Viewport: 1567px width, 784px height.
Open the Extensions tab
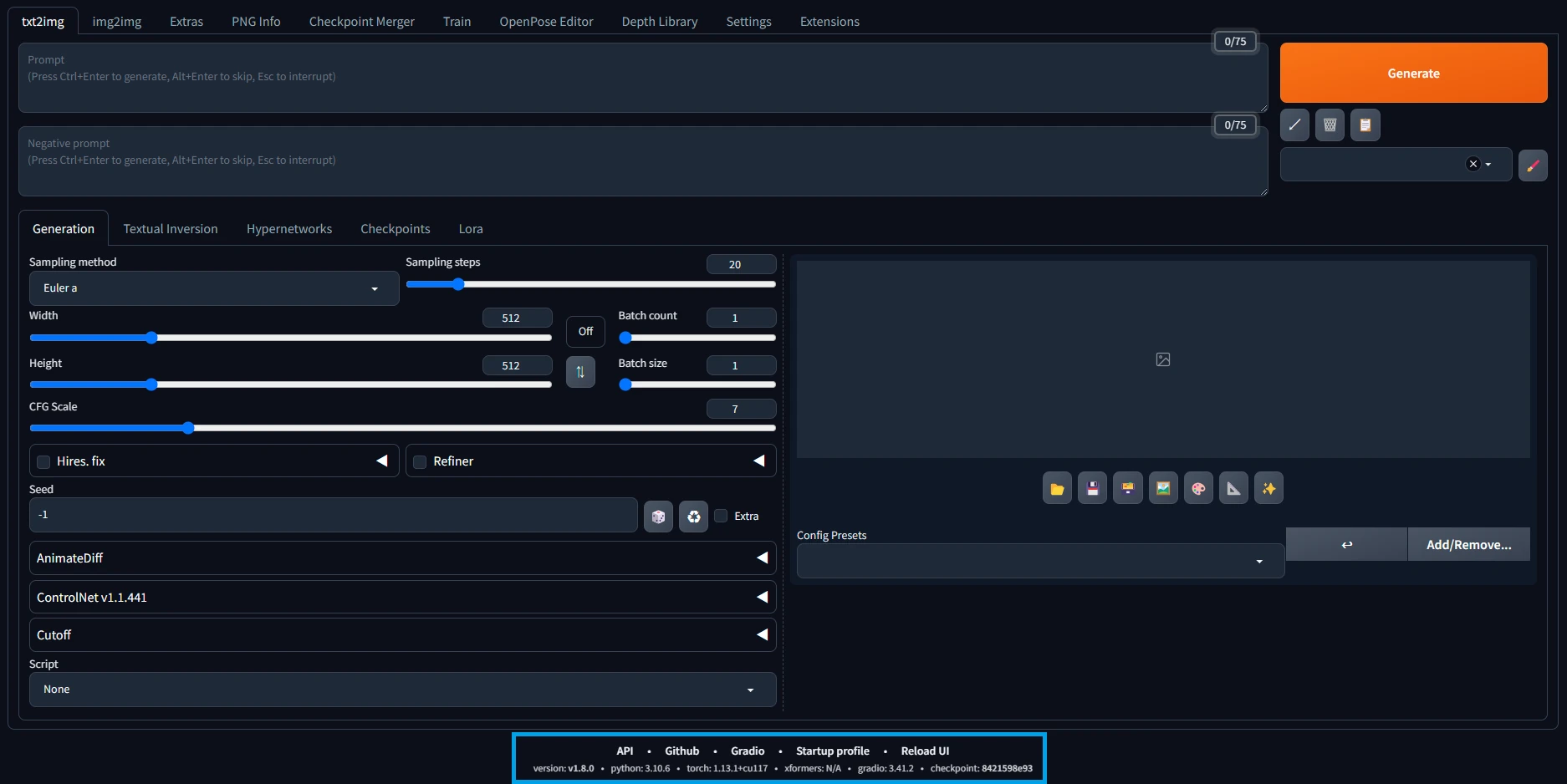(829, 22)
